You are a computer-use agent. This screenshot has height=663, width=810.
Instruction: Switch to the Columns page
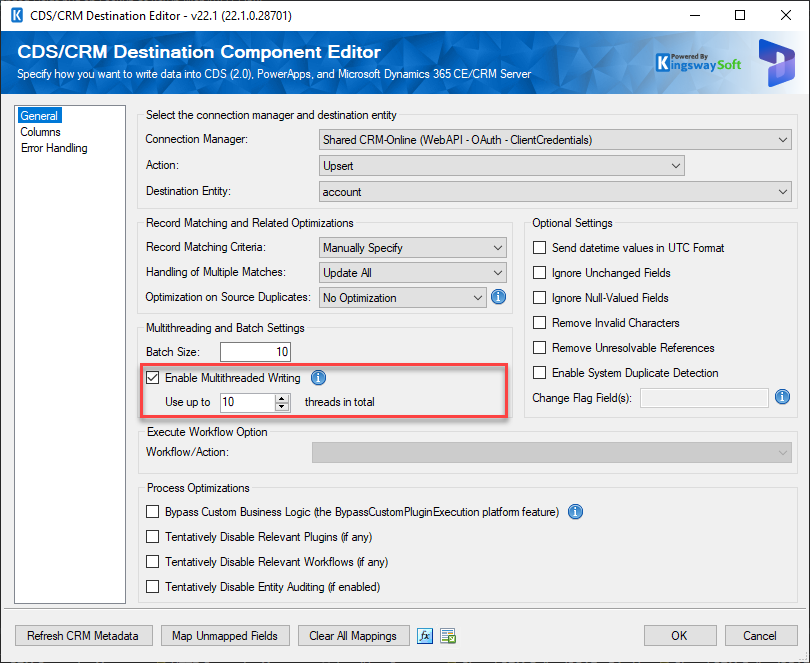[40, 132]
